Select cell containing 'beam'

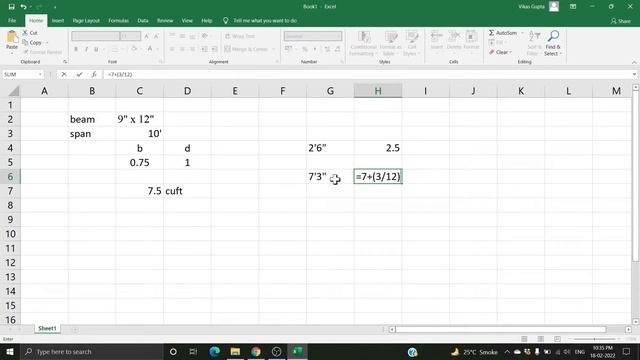point(92,119)
